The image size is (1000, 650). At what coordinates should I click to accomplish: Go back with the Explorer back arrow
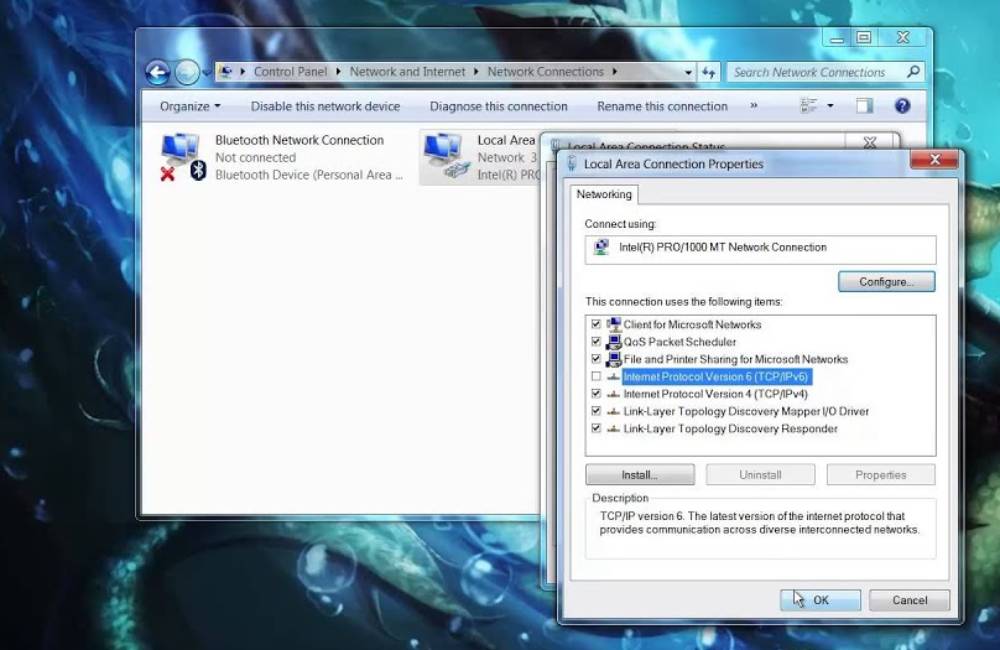pos(158,73)
